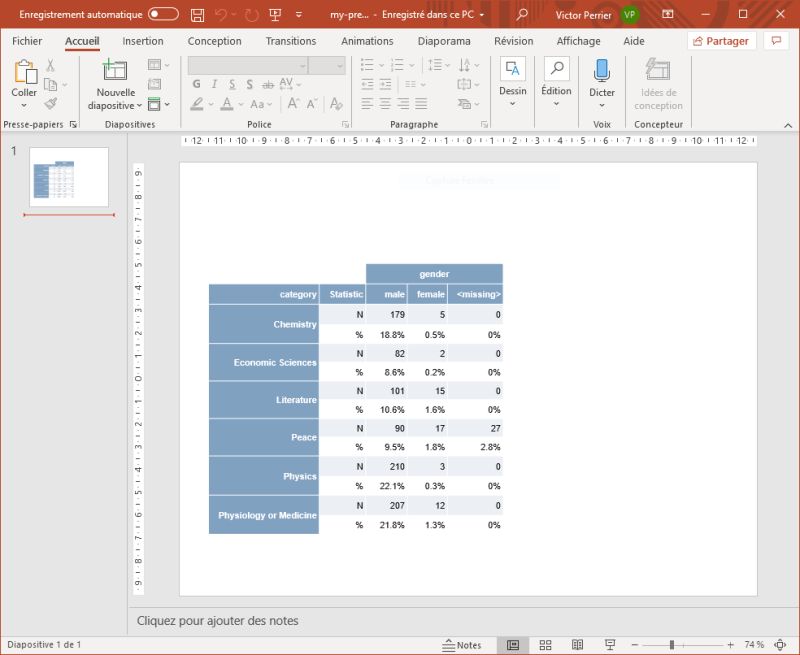Viewport: 800px width, 655px height.
Task: Open the Fichier menu
Action: (27, 41)
